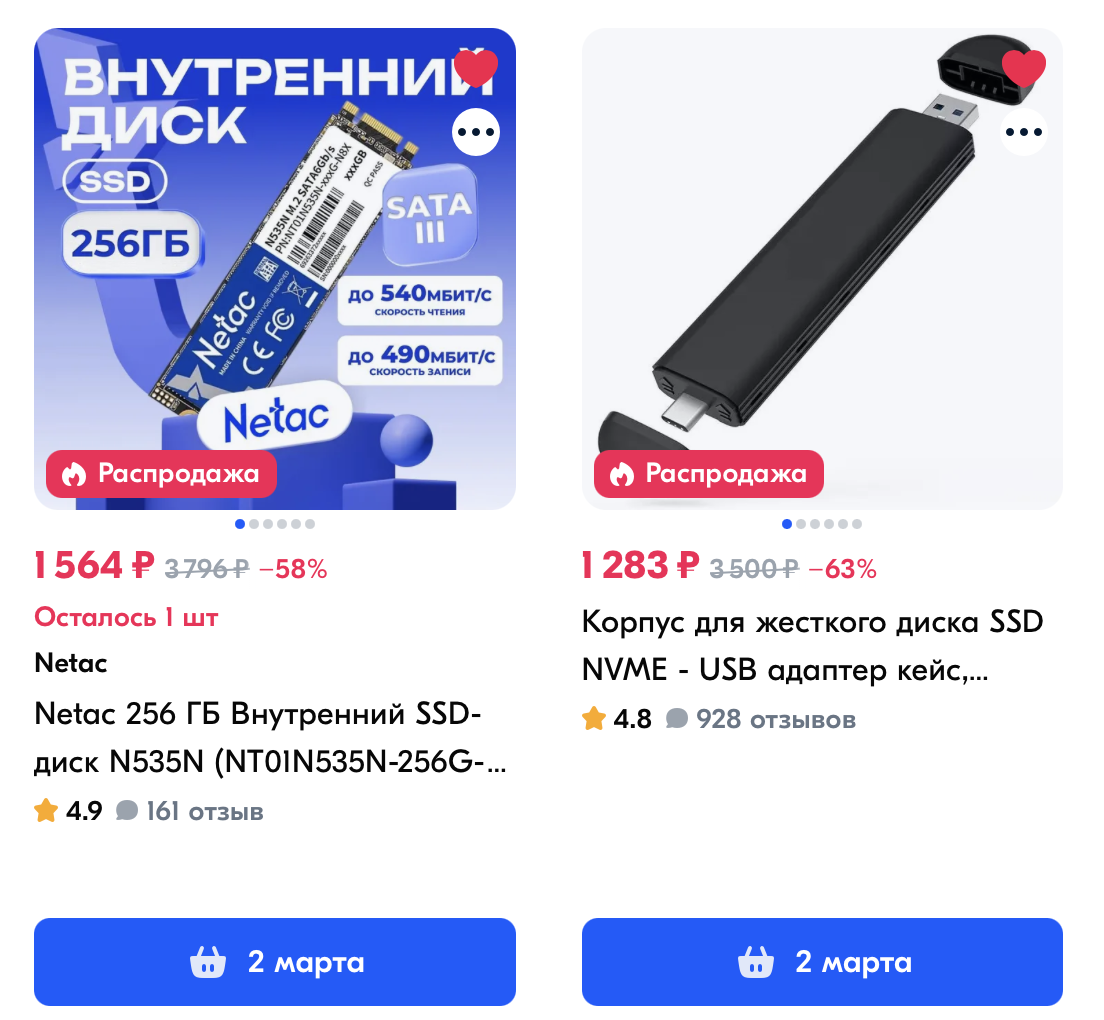Open Корпус для жесткого диска SSD title
Viewport: 1104px width, 1020px height.
(x=813, y=646)
